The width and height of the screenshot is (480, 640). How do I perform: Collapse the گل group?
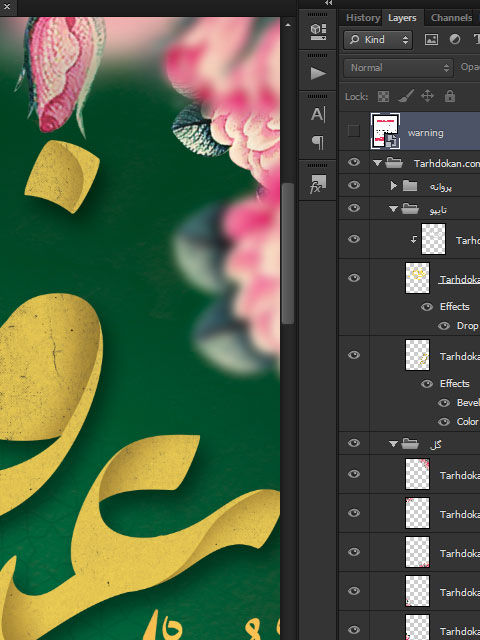393,444
